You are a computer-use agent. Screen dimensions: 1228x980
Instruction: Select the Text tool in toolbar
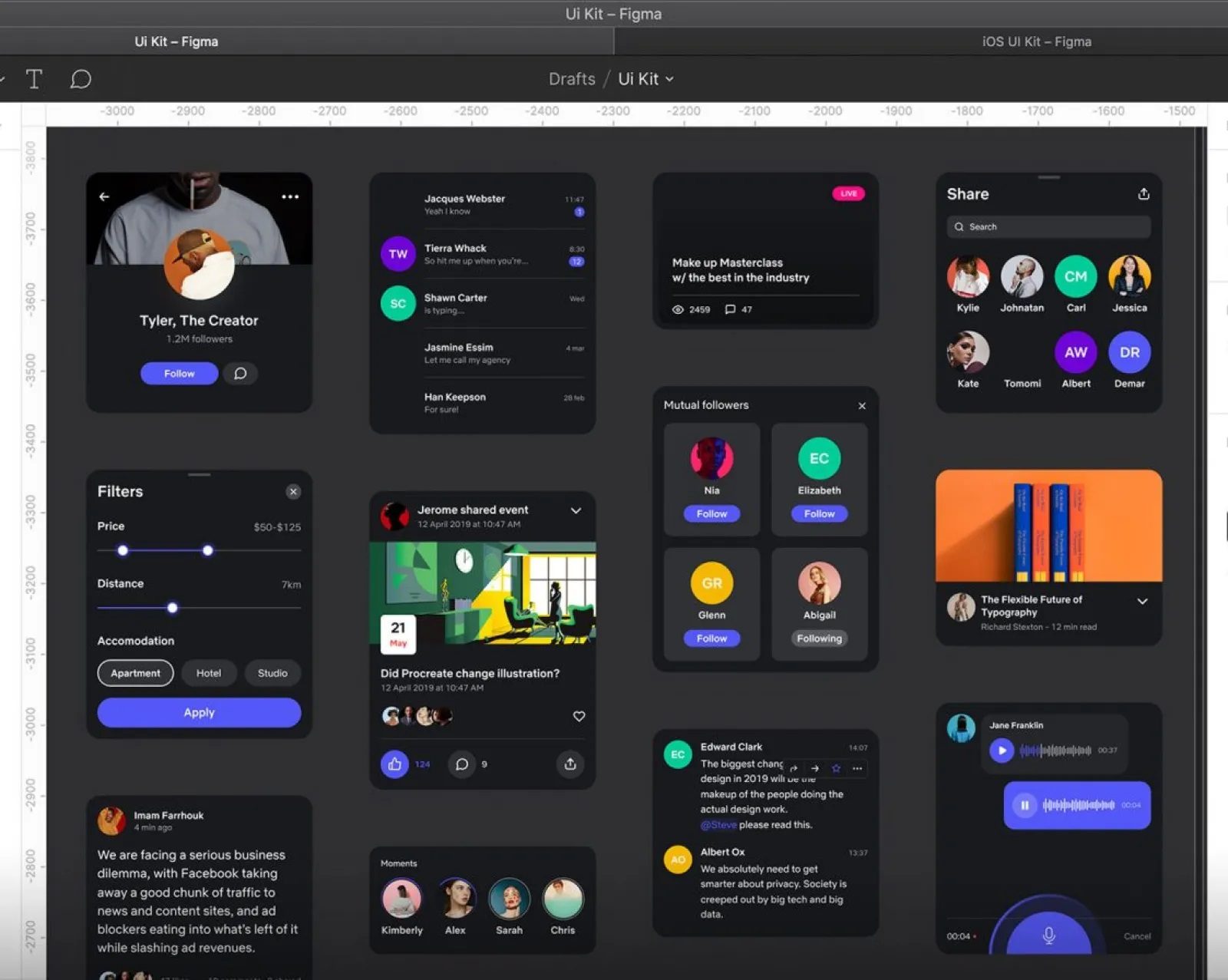point(34,79)
